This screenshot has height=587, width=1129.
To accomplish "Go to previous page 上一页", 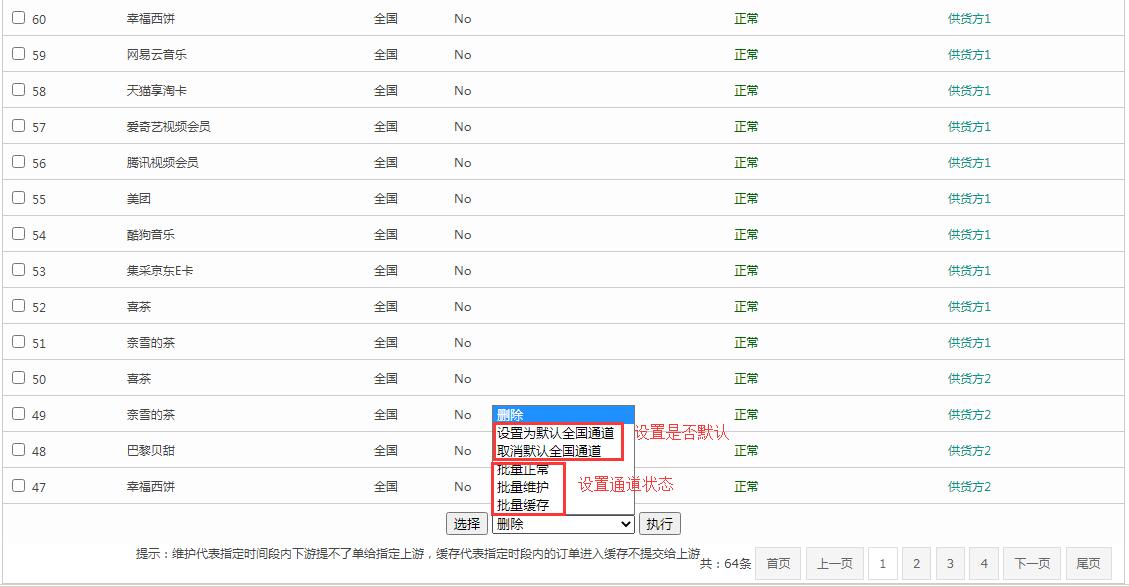I will (835, 563).
